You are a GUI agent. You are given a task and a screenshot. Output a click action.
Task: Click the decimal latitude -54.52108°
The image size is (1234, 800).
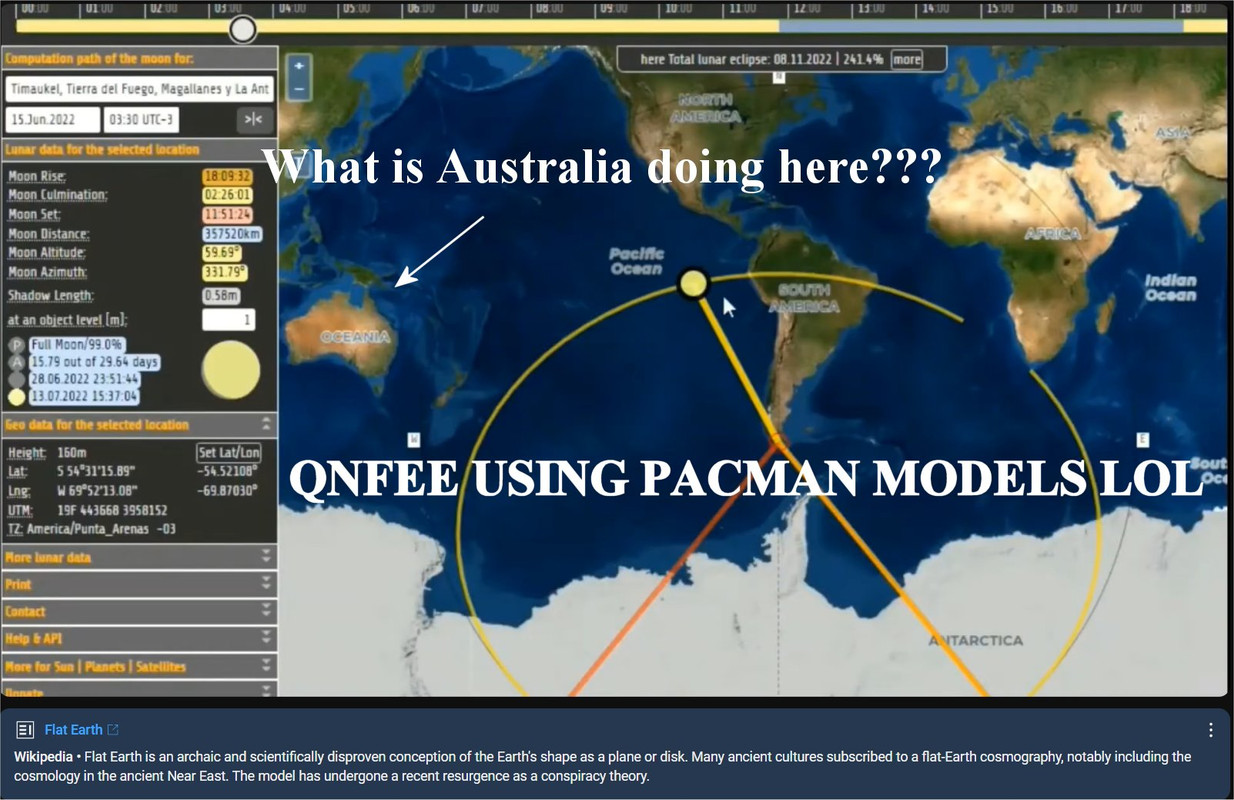227,471
